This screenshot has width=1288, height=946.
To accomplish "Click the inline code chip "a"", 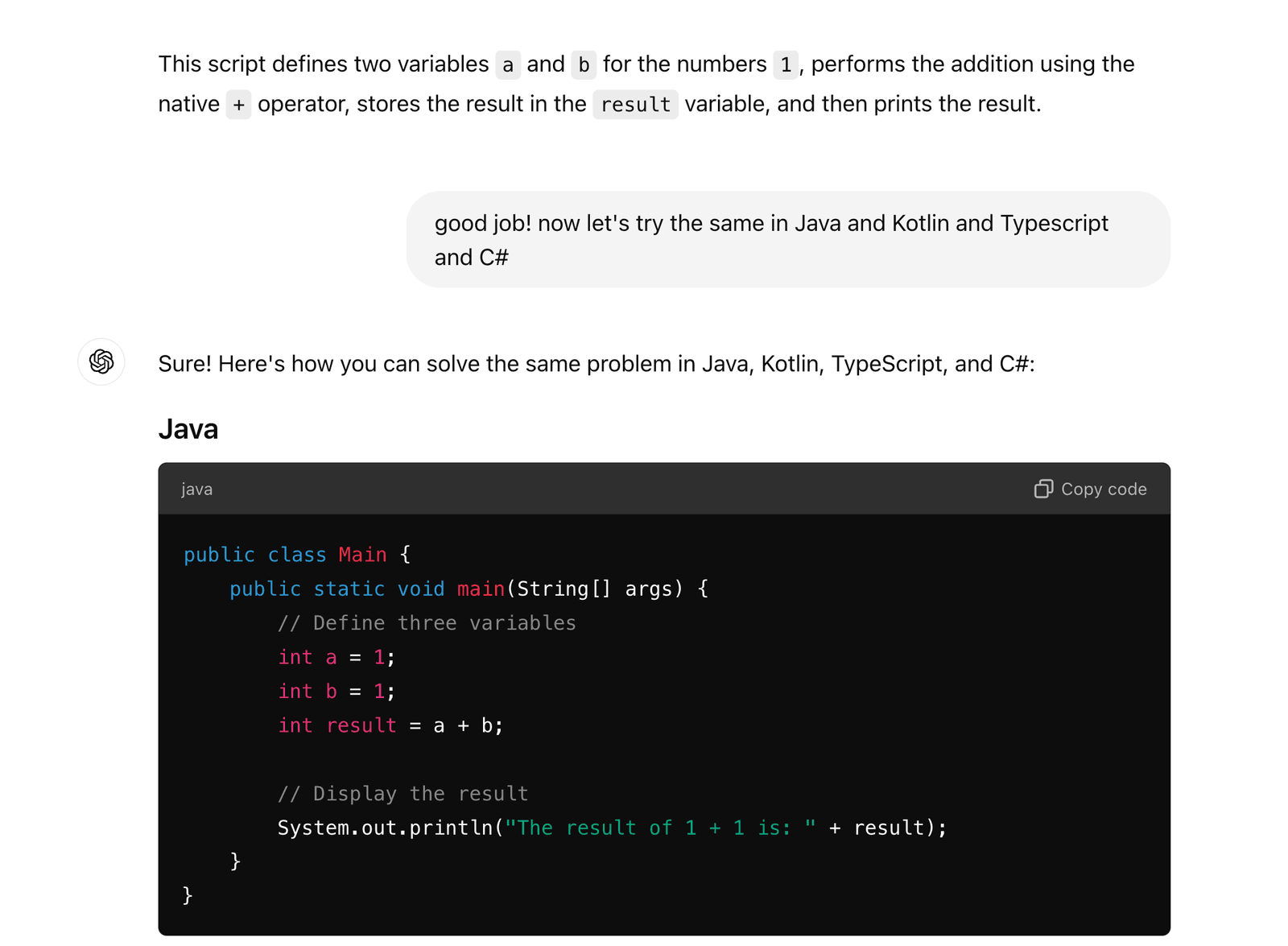I will pos(508,64).
